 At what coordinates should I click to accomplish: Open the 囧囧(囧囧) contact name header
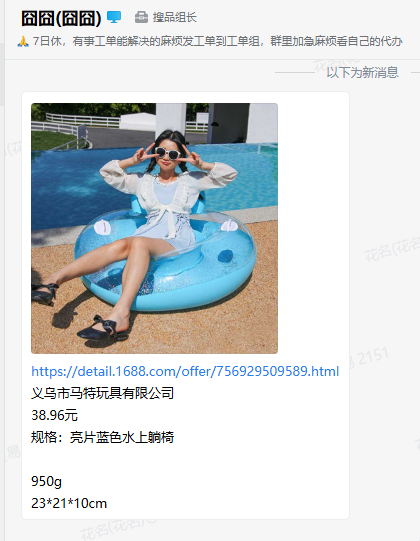61,18
